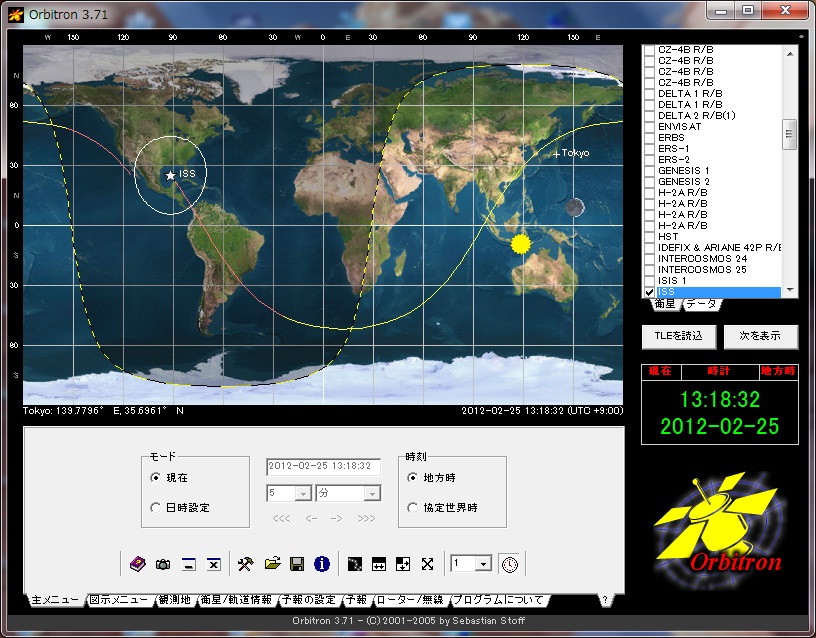Screen dimensions: 816x638
Task: Click the 現在 header on the clock panel
Action: (660, 371)
